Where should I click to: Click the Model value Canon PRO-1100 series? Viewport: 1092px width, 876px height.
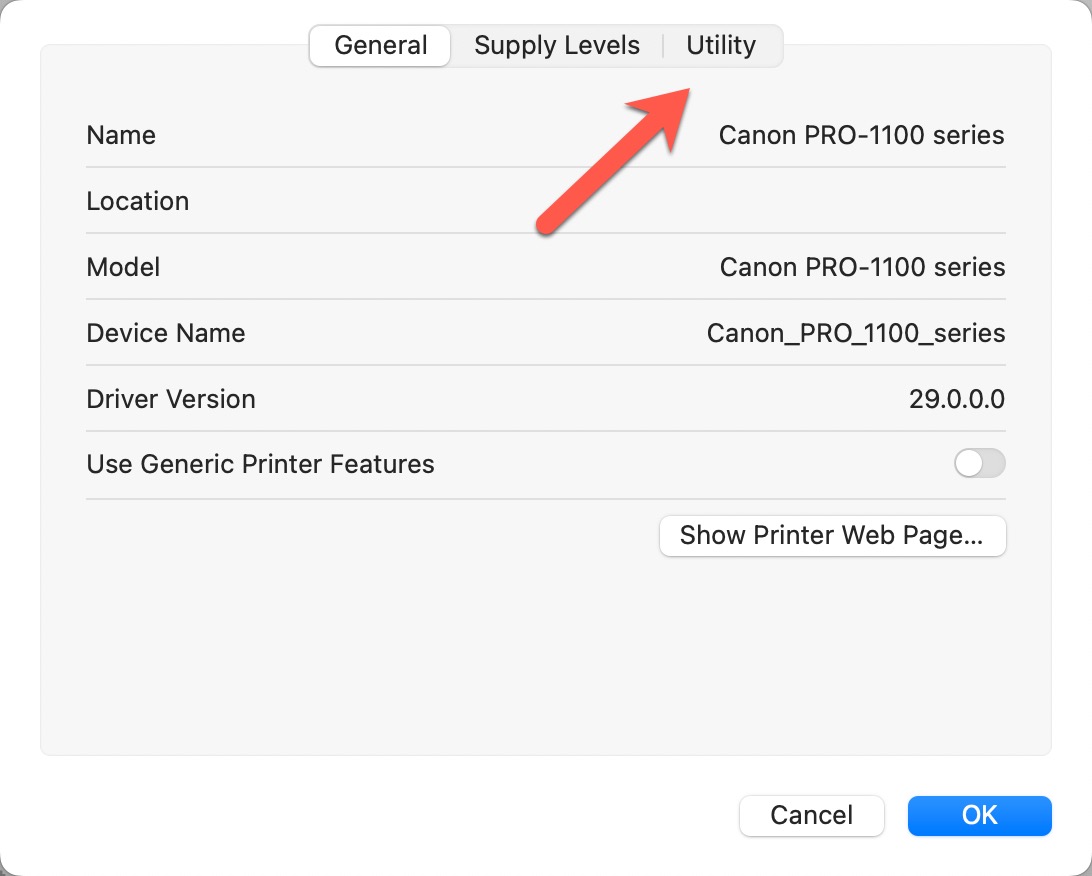click(x=862, y=267)
